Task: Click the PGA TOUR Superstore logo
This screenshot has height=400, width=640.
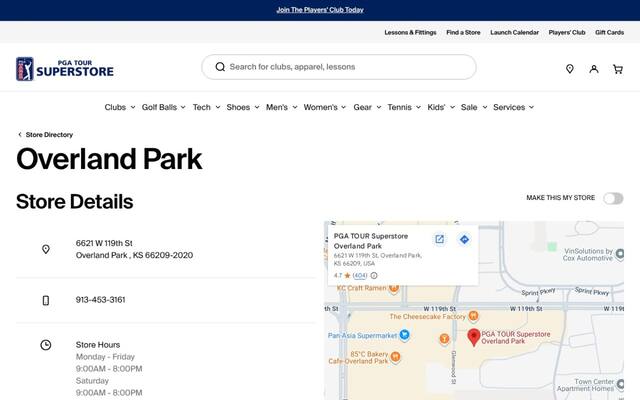Action: 65,69
